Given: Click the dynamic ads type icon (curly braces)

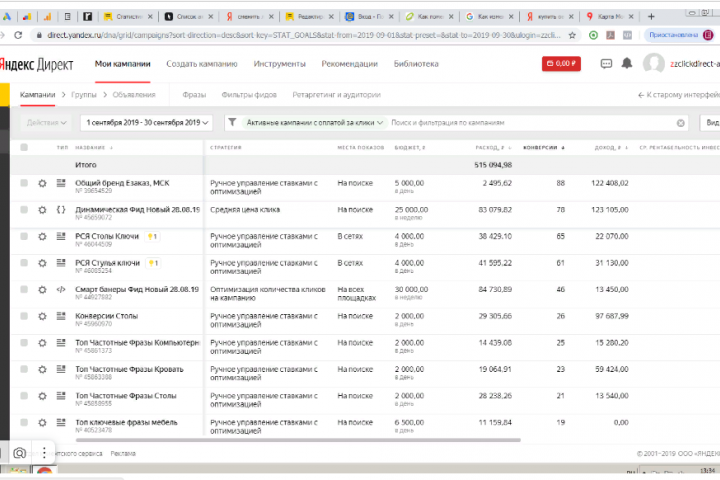Looking at the screenshot, I should (61, 209).
